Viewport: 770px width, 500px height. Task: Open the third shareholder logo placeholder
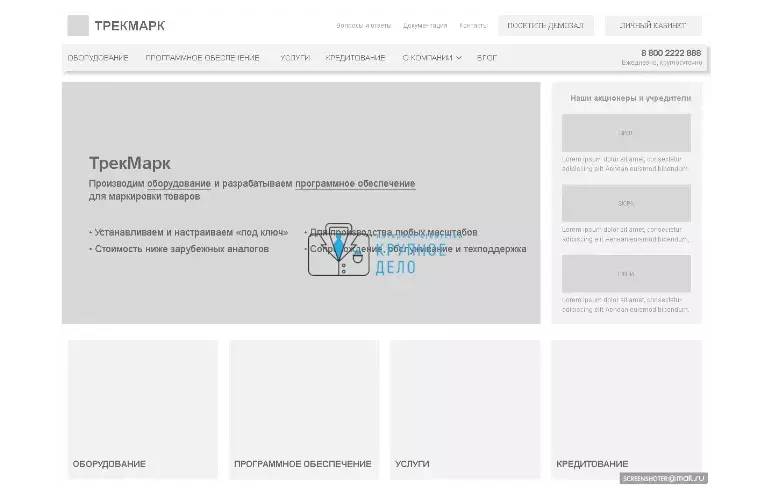coord(626,274)
